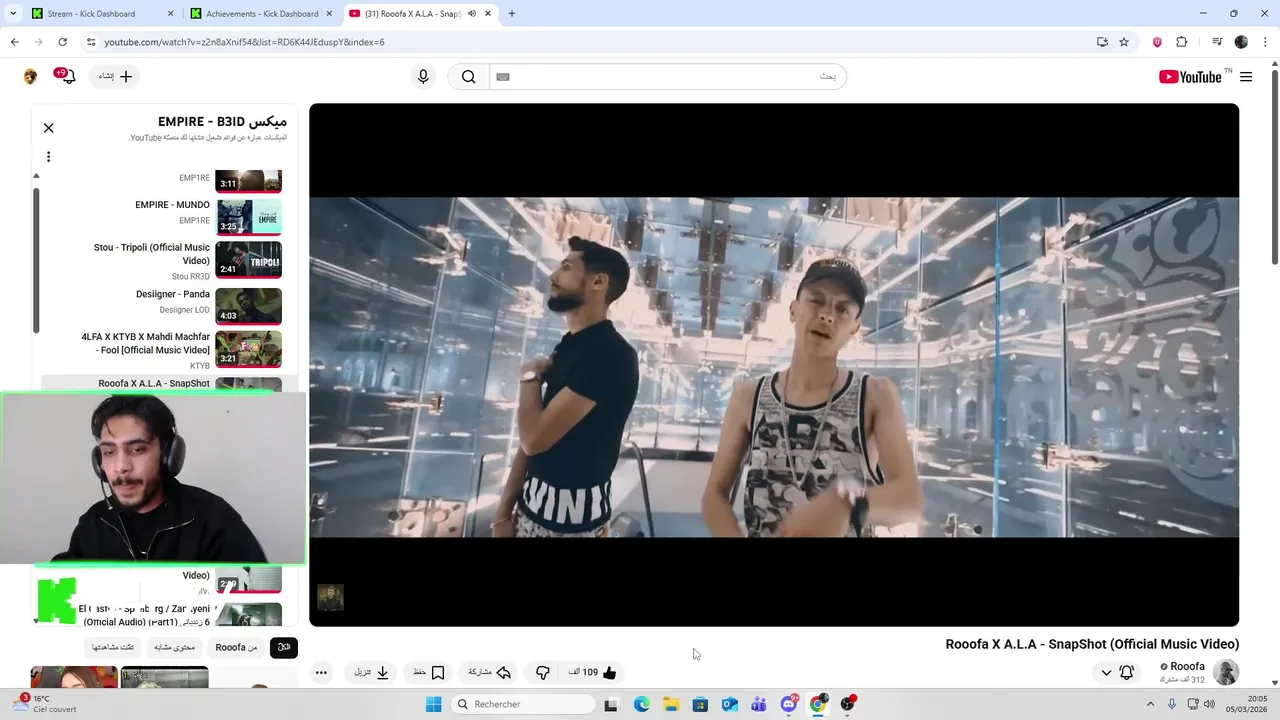Viewport: 1280px width, 720px height.
Task: Open OBS Studio from the taskbar
Action: [x=848, y=704]
